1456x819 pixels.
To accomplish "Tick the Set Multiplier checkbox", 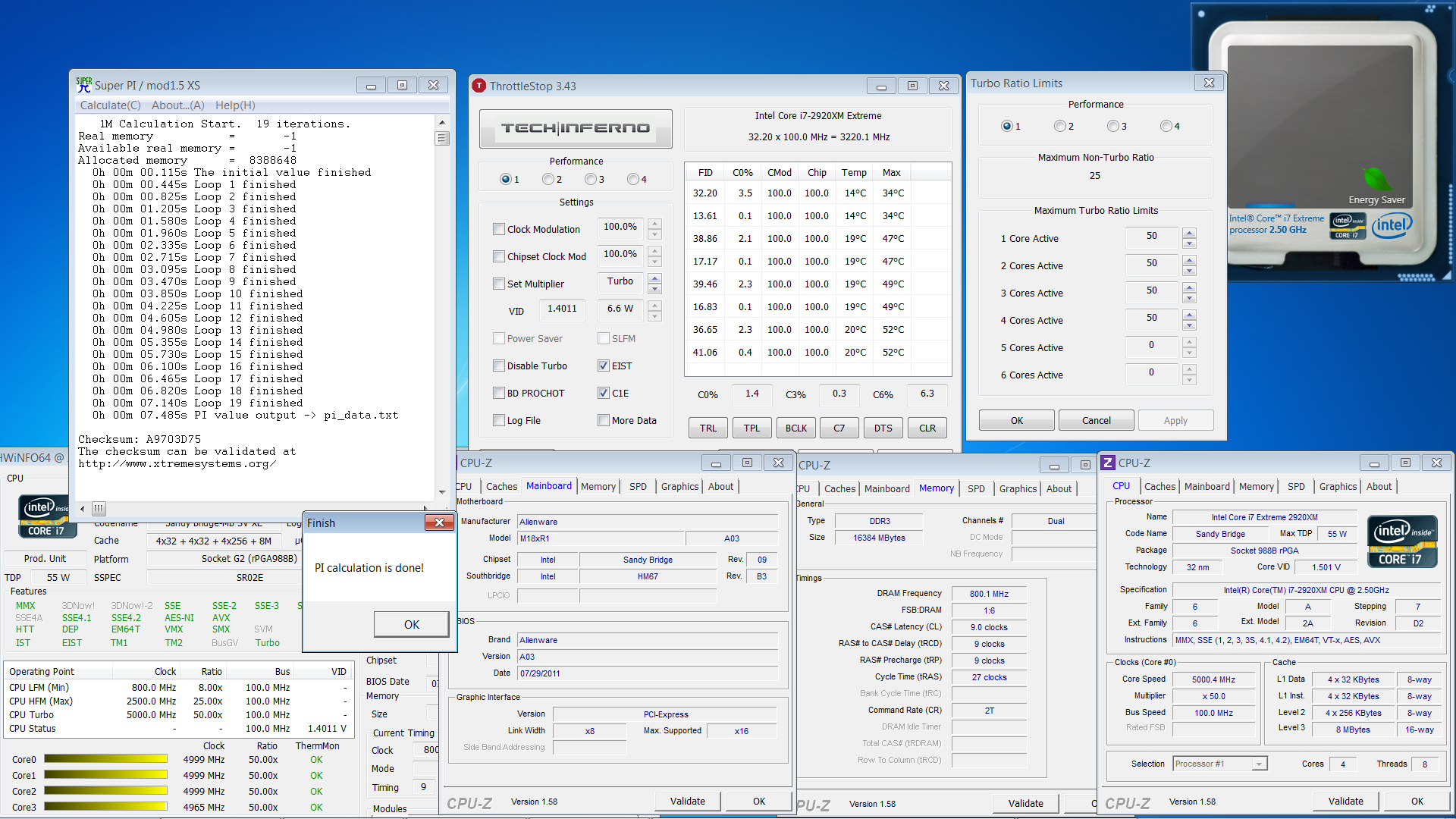I will (499, 284).
